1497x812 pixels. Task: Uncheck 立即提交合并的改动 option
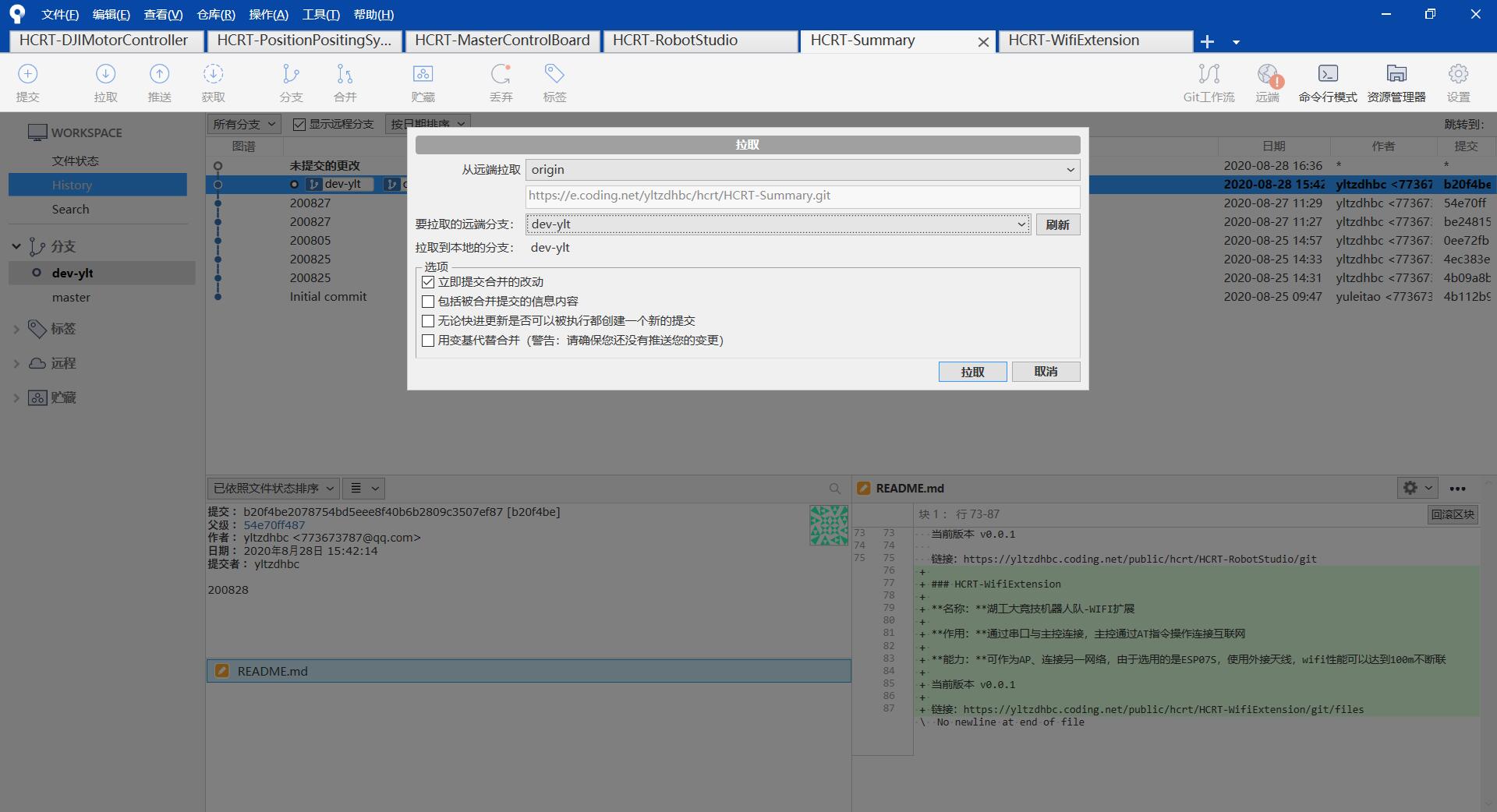428,282
